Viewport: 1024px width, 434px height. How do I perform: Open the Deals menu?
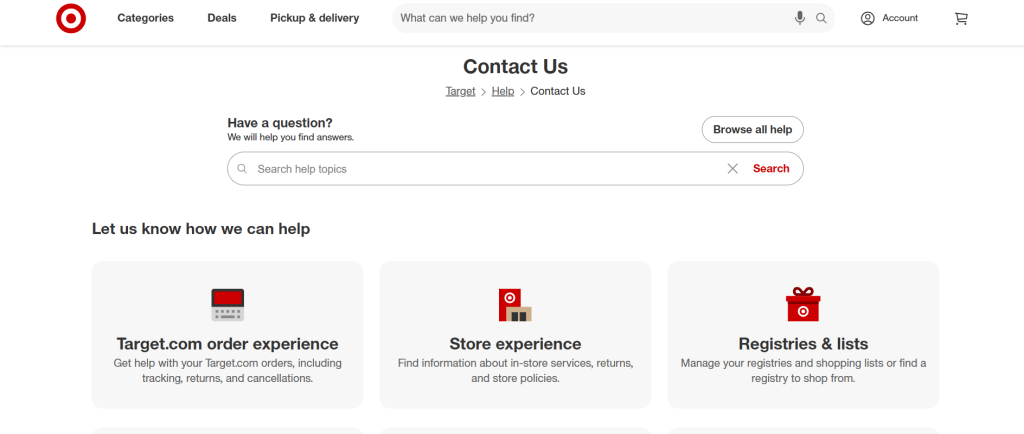[222, 18]
